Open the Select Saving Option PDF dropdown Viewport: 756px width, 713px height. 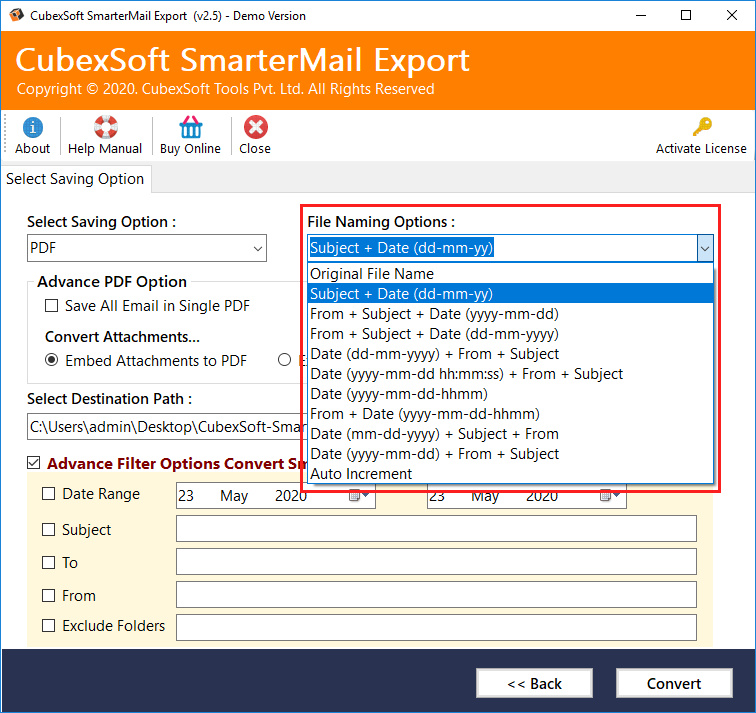(147, 248)
